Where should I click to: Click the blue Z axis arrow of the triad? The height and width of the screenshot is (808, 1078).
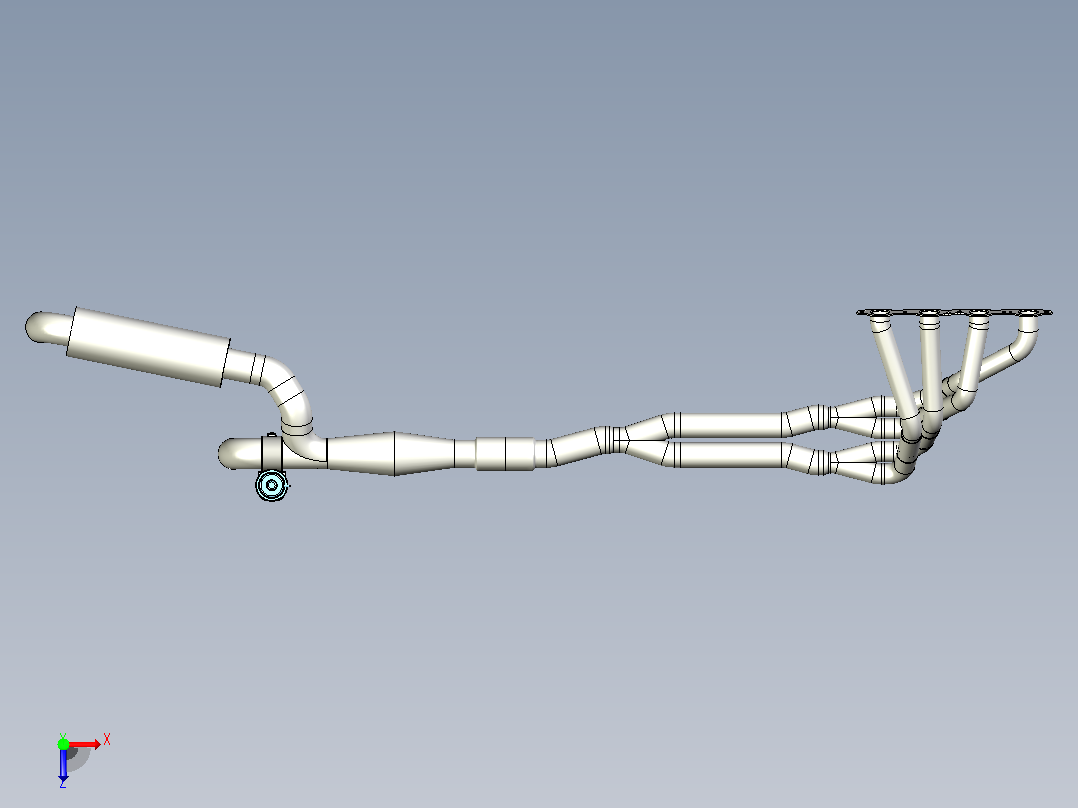coord(63,765)
